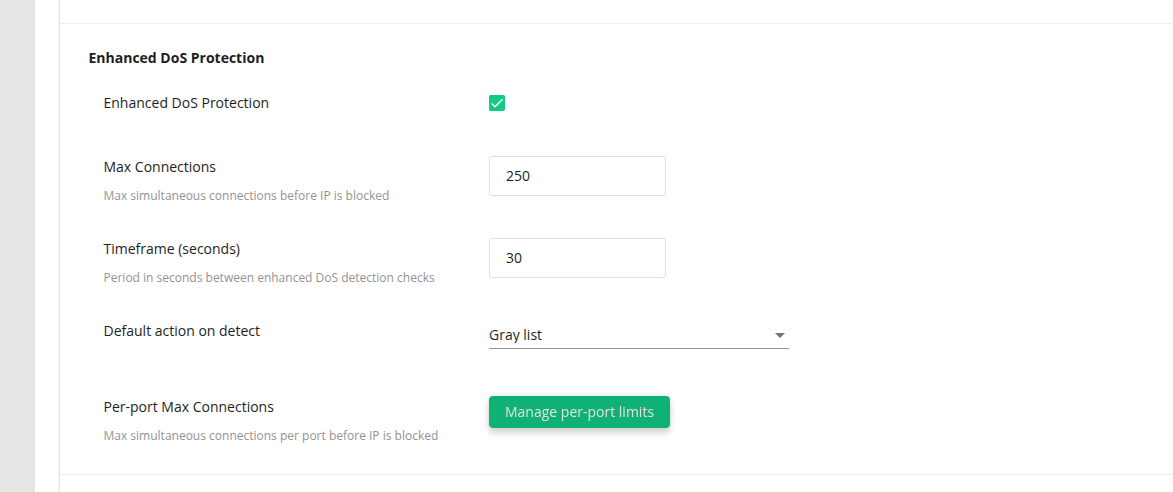Click the Default action on detect label

[x=182, y=331]
